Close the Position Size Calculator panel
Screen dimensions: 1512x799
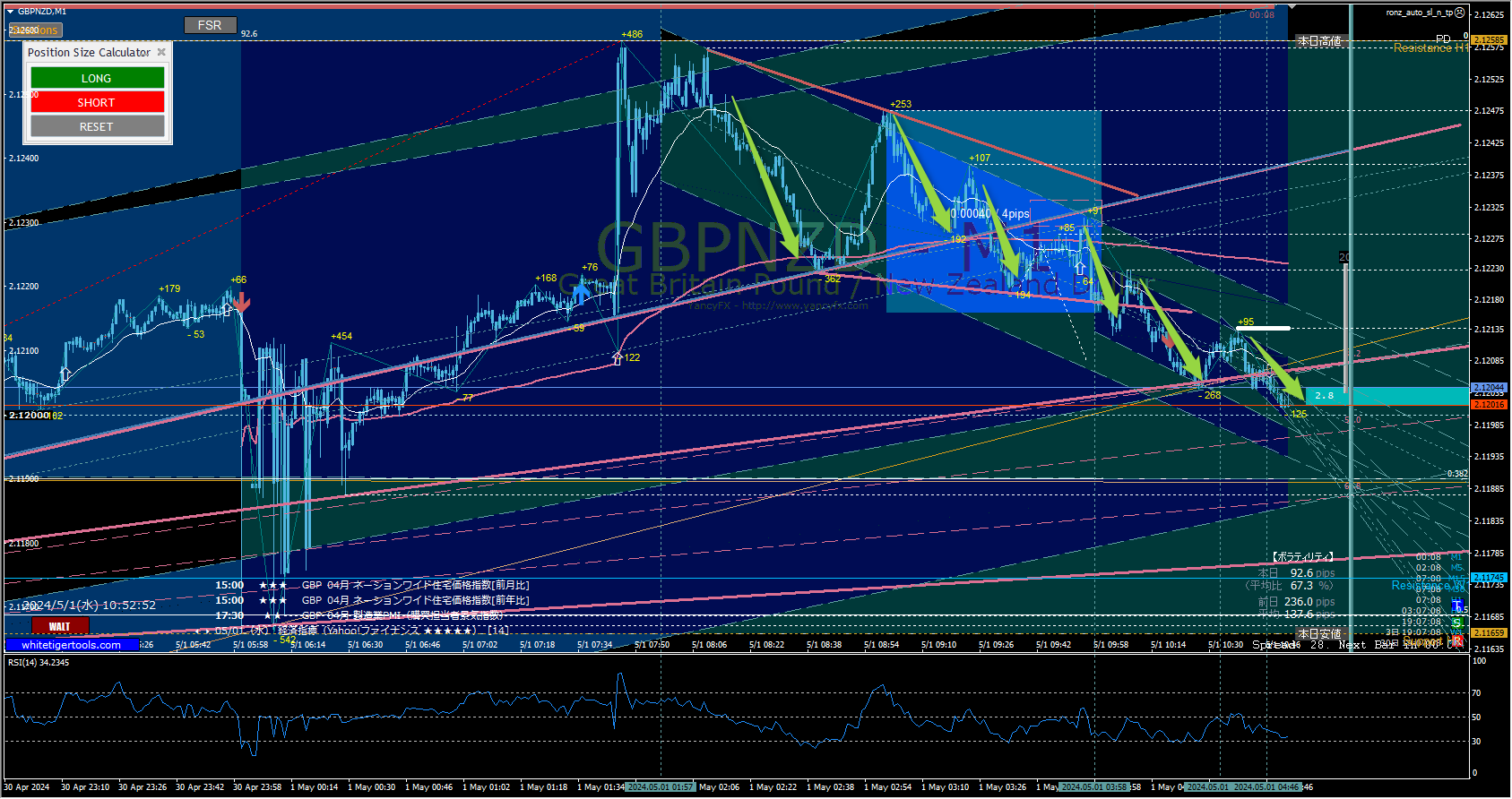pos(161,53)
